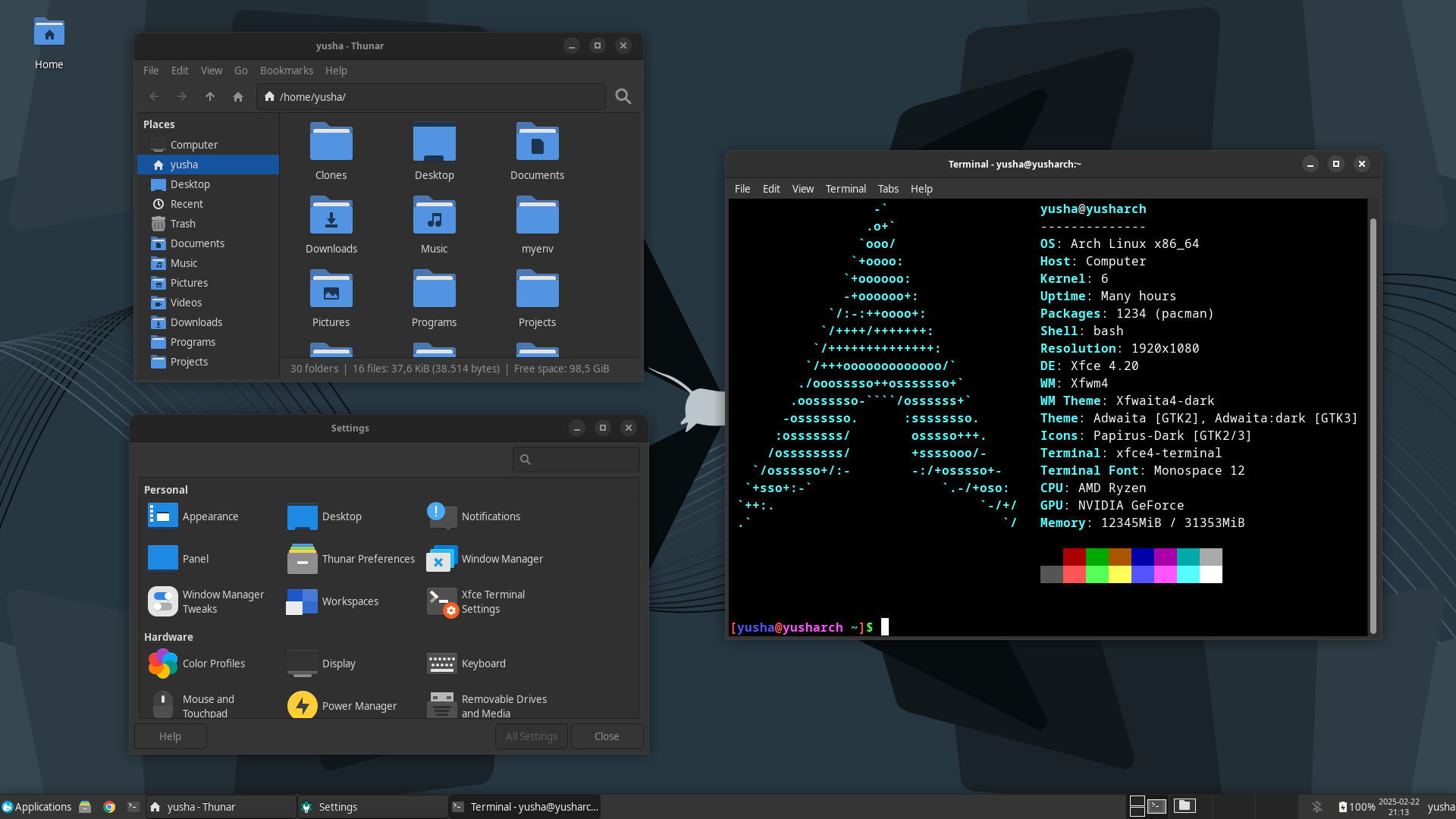The image size is (1456, 819).
Task: Open Window Manager settings
Action: [x=485, y=559]
